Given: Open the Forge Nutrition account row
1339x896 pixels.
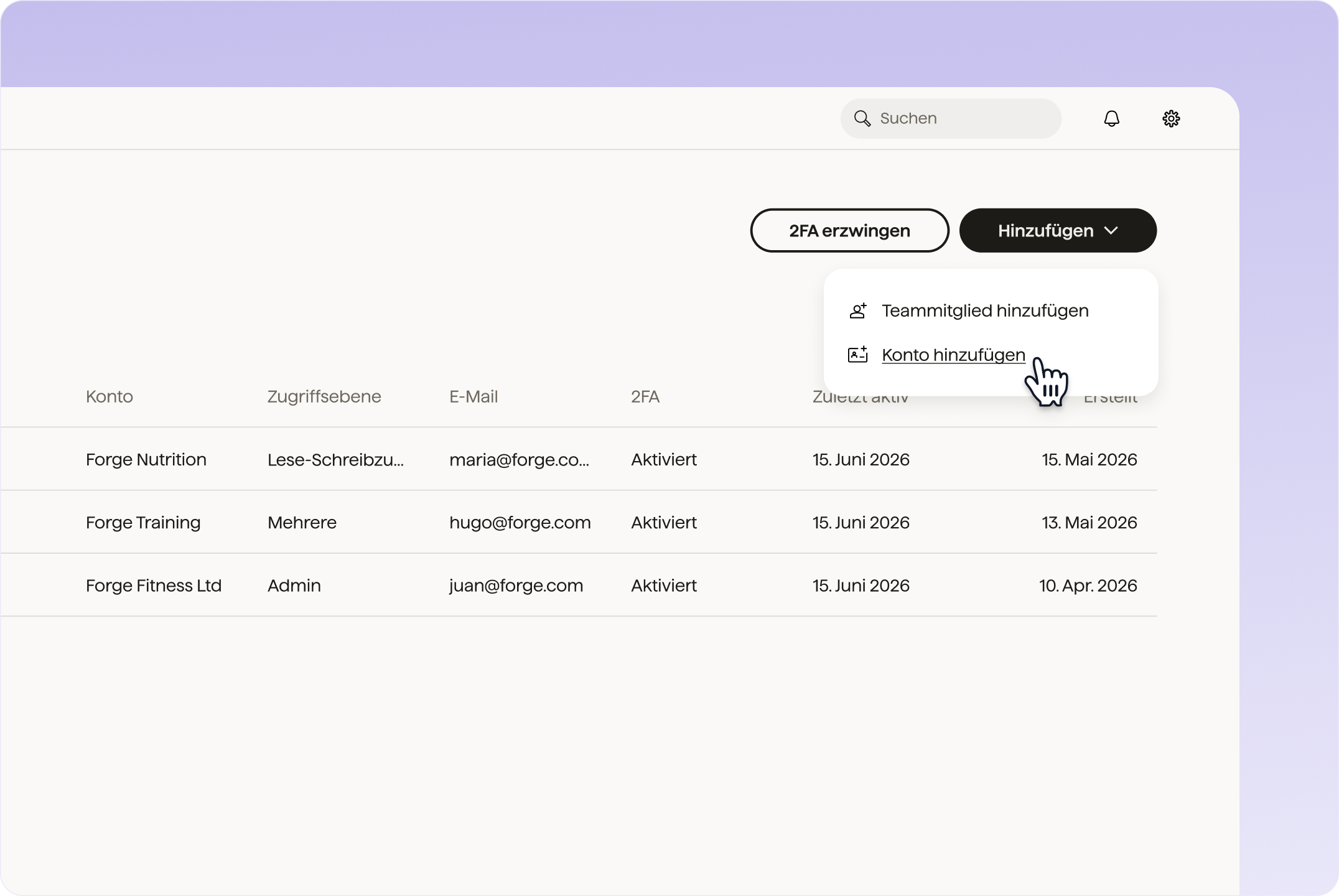Looking at the screenshot, I should 579,459.
